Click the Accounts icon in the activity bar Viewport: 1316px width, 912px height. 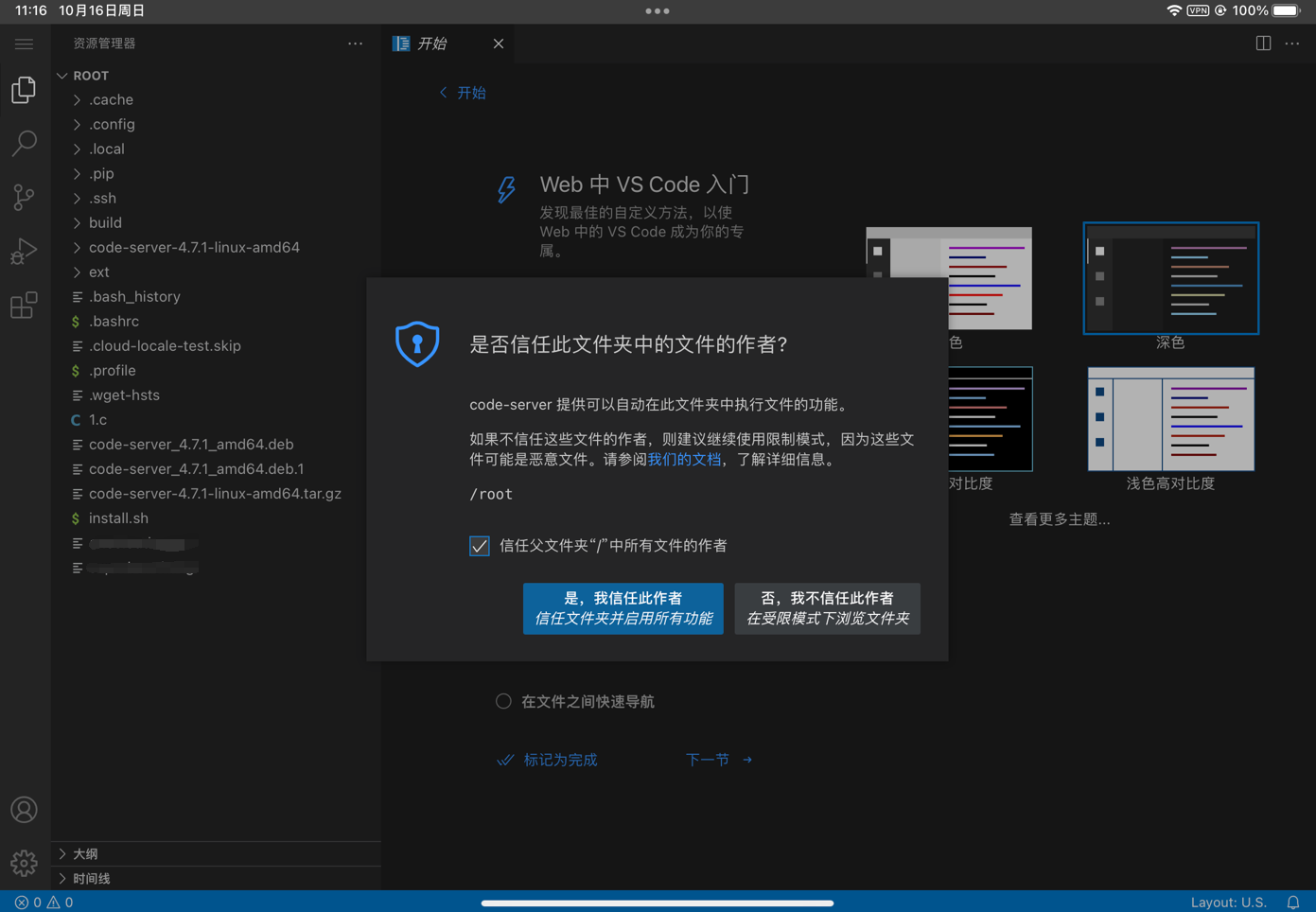(24, 810)
